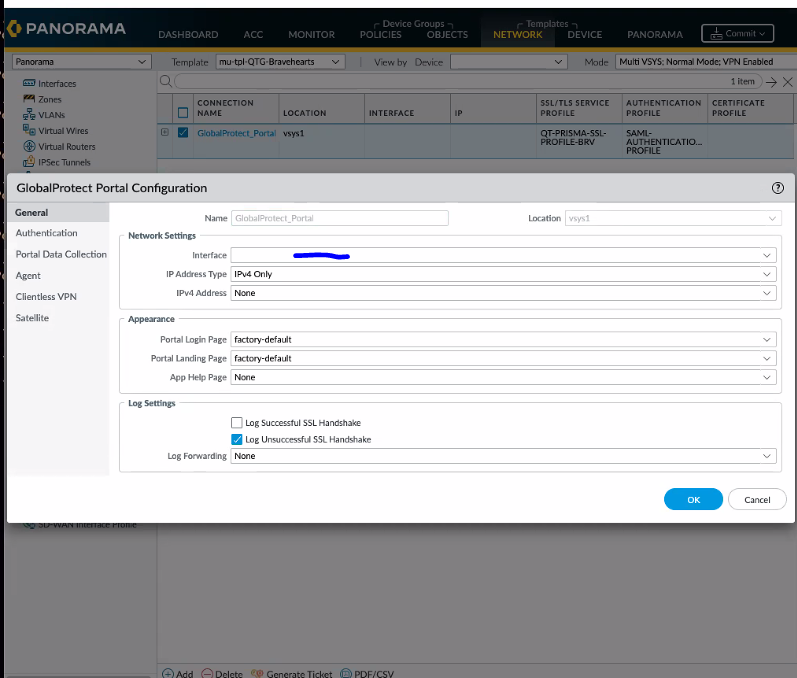Click into the search input field
This screenshot has width=797, height=678.
(x=452, y=81)
